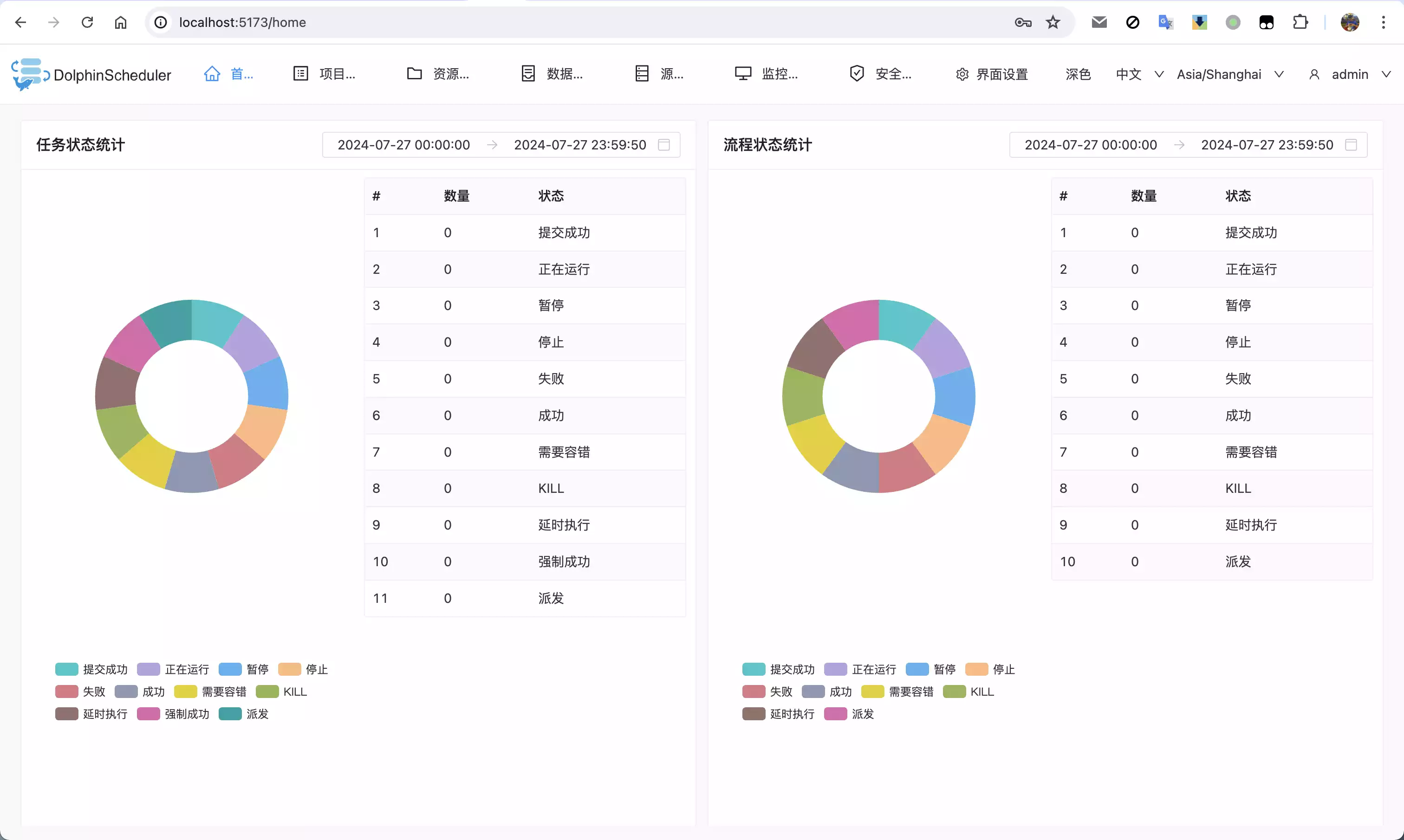Open the Resources (资源) menu
Screen dimensions: 1404x840
(x=438, y=74)
